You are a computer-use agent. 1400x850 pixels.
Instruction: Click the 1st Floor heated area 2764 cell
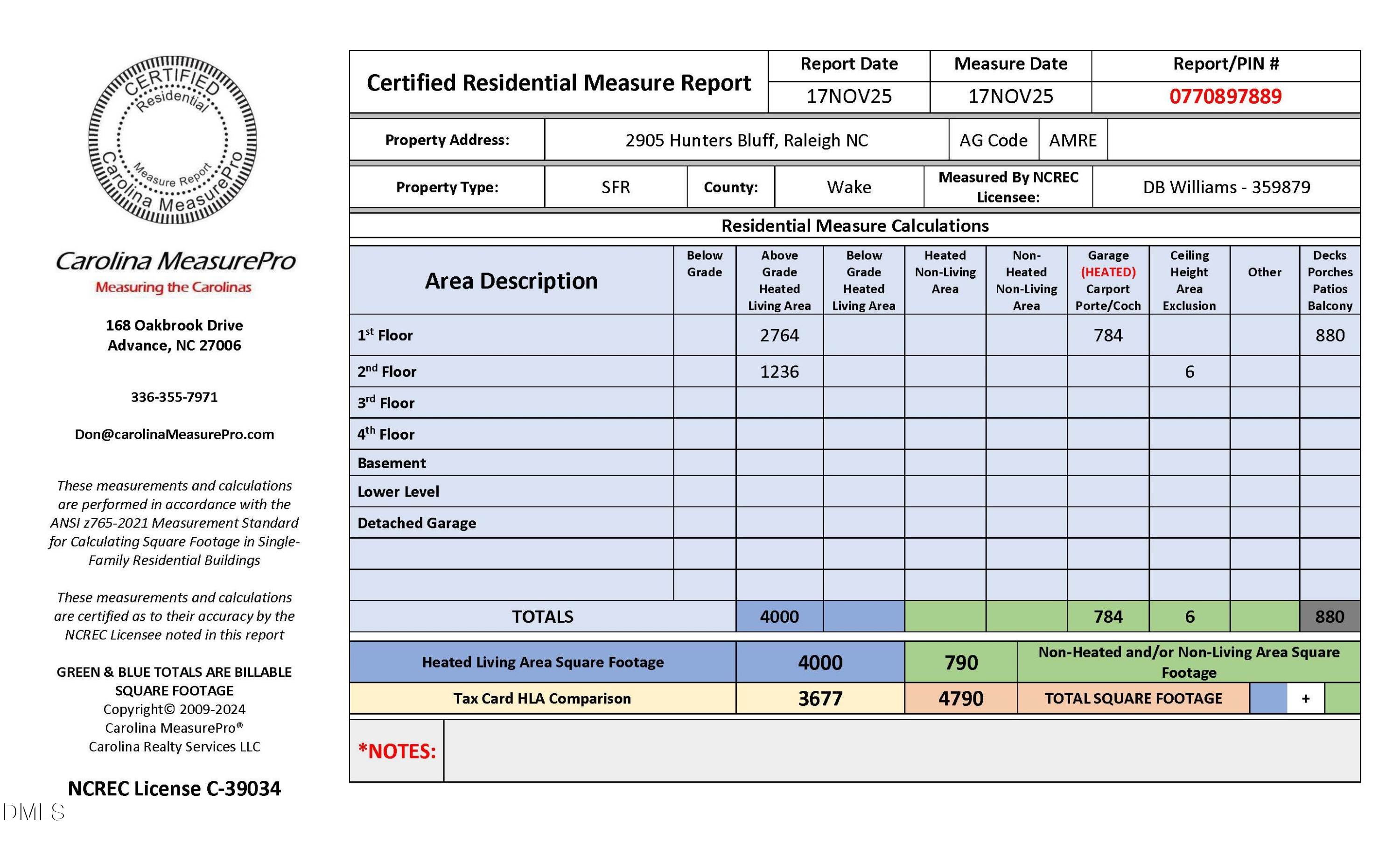[779, 335]
